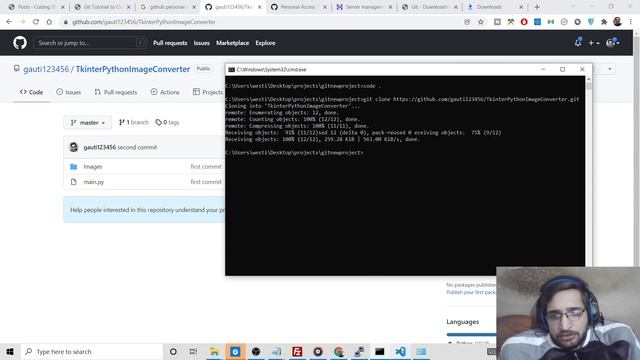Image resolution: width=640 pixels, height=360 pixels.
Task: Open a new browser tab with plus
Action: click(x=537, y=7)
